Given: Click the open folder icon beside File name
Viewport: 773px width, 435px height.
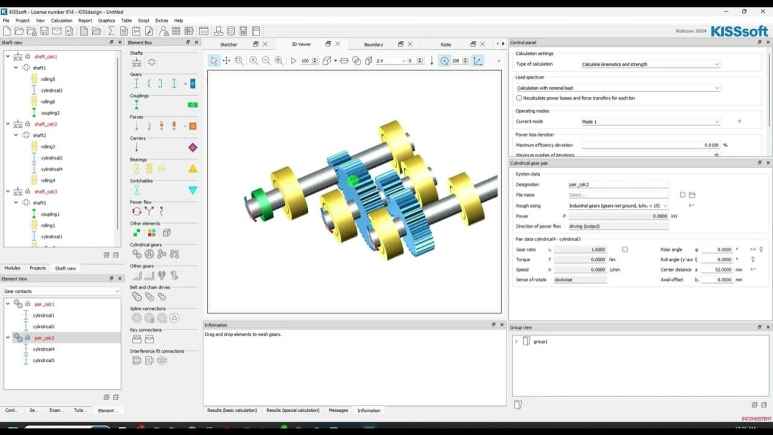Looking at the screenshot, I should 691,195.
